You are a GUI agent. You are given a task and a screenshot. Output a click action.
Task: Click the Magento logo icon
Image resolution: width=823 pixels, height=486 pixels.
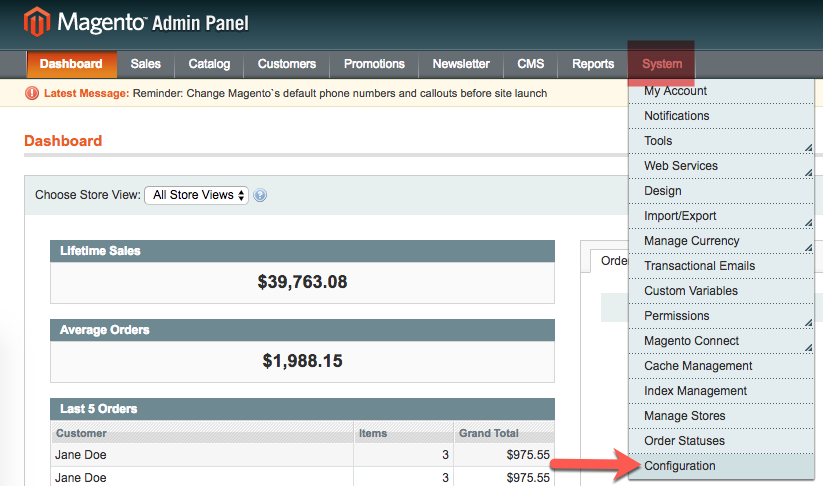38,22
